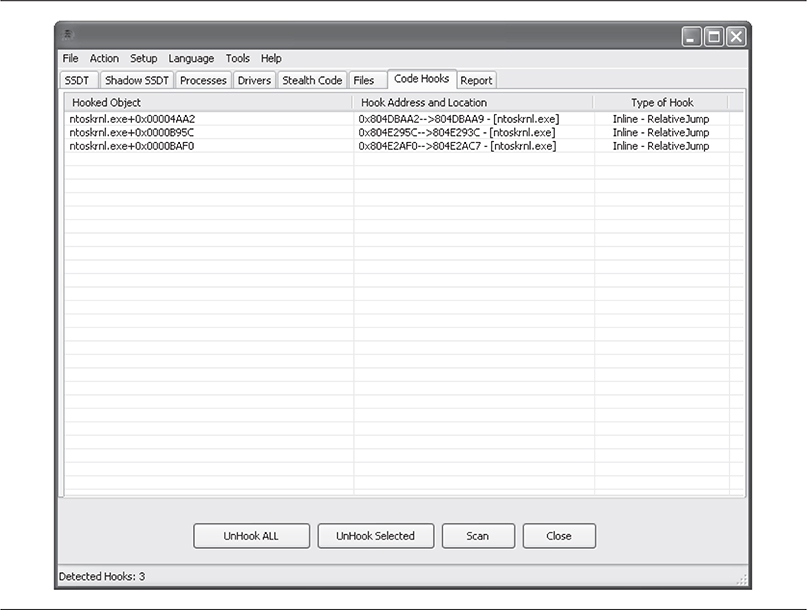807x610 pixels.
Task: Open the Setup menu
Action: 144,59
